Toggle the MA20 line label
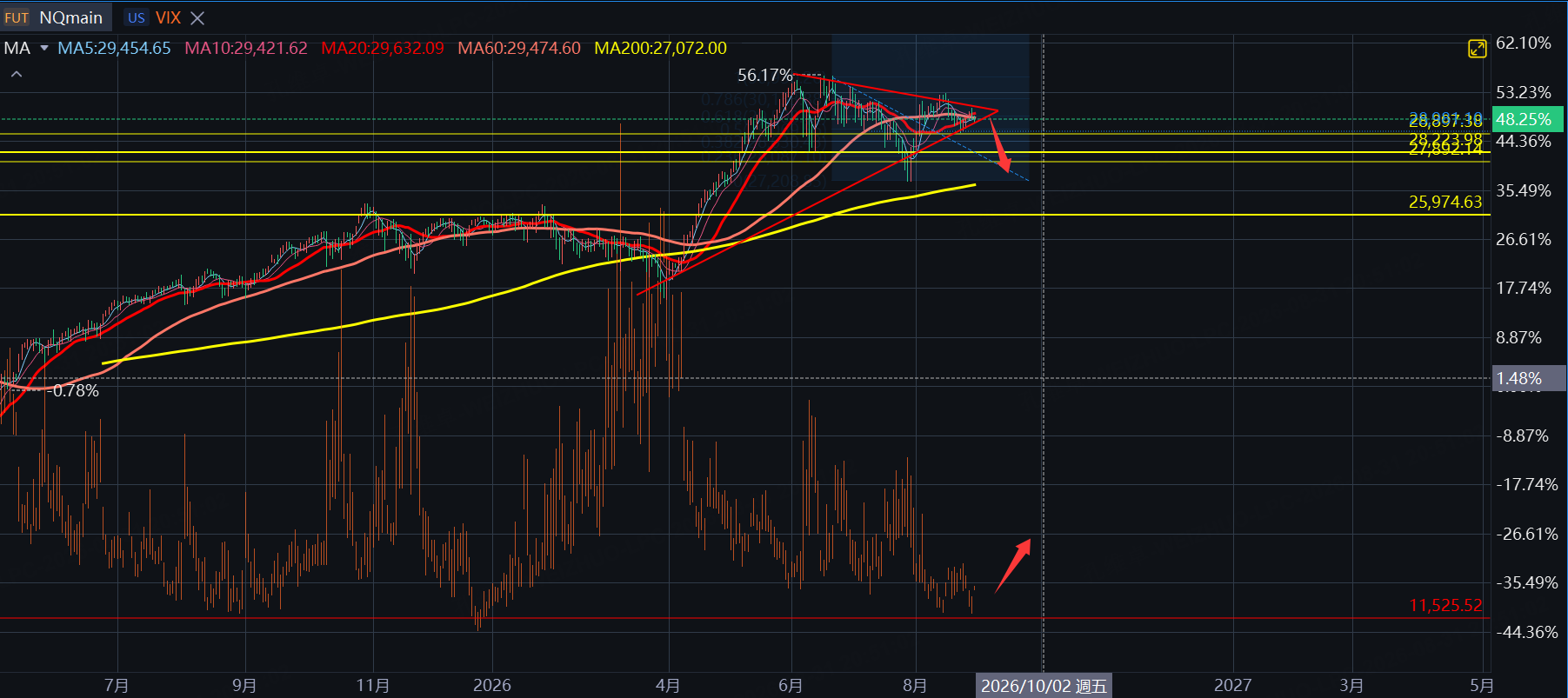This screenshot has height=698, width=1568. (383, 49)
